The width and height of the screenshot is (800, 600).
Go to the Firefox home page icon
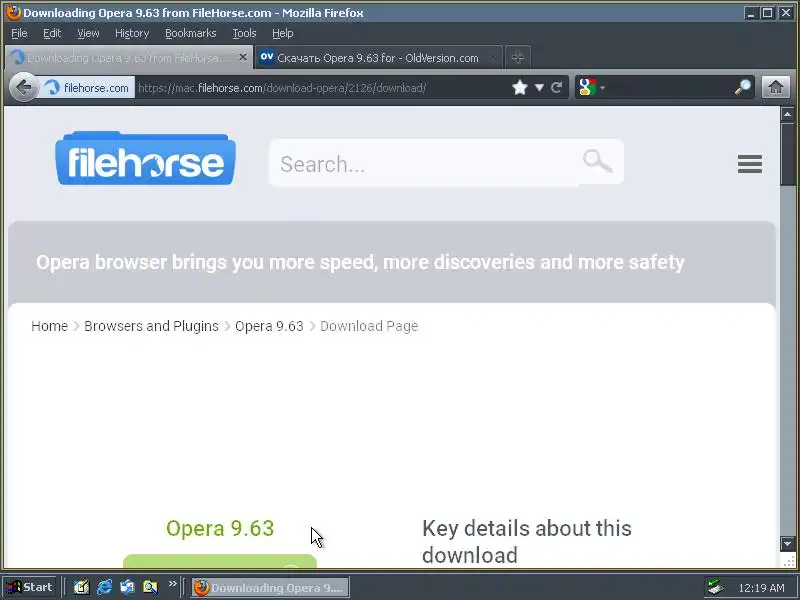coord(776,87)
